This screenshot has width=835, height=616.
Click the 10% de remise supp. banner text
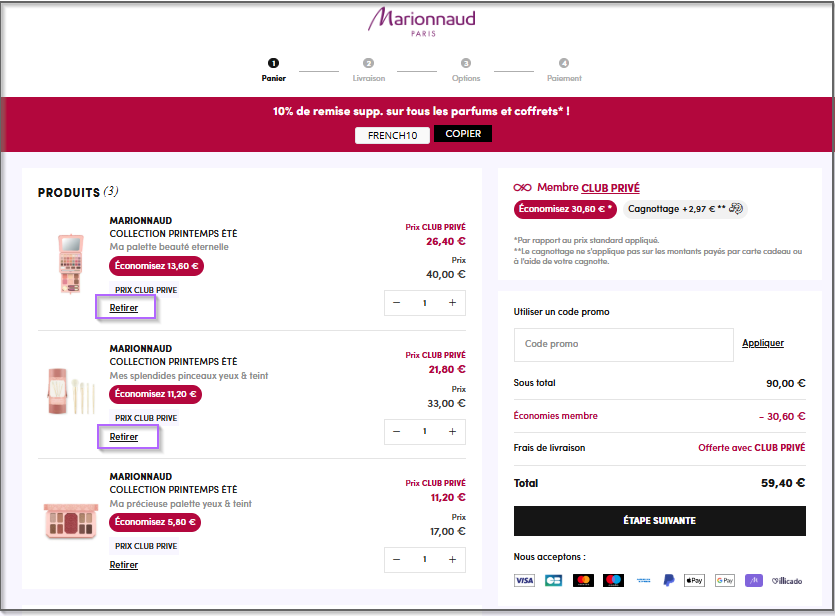coord(421,111)
